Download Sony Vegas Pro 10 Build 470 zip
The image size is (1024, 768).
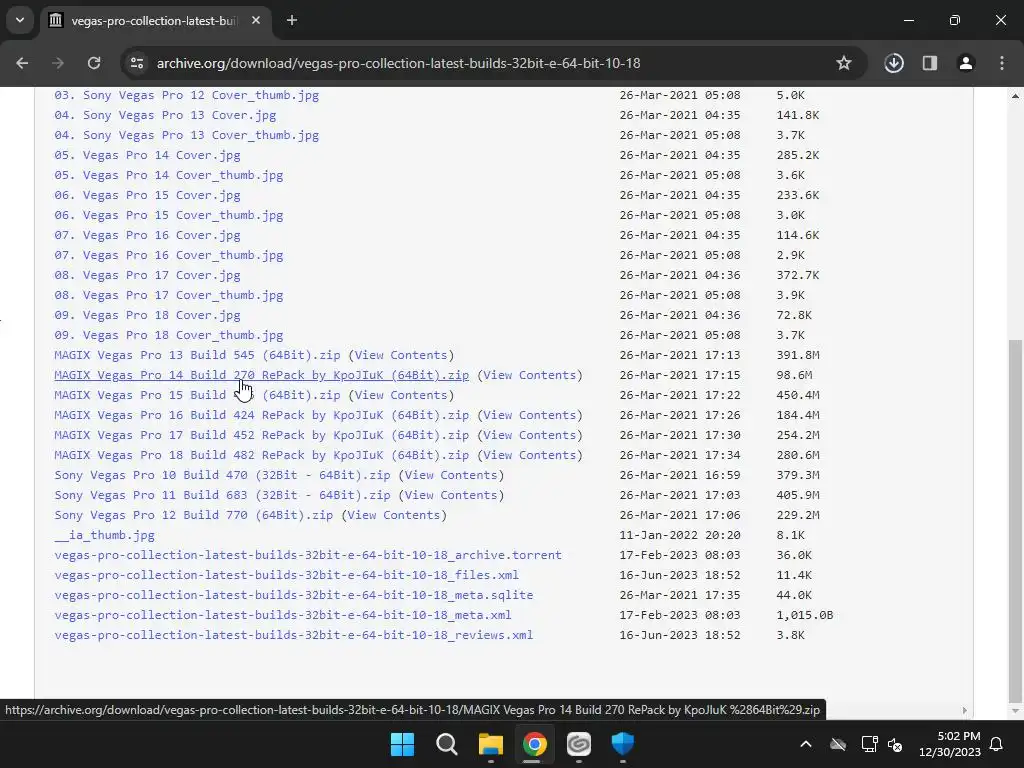tap(222, 475)
